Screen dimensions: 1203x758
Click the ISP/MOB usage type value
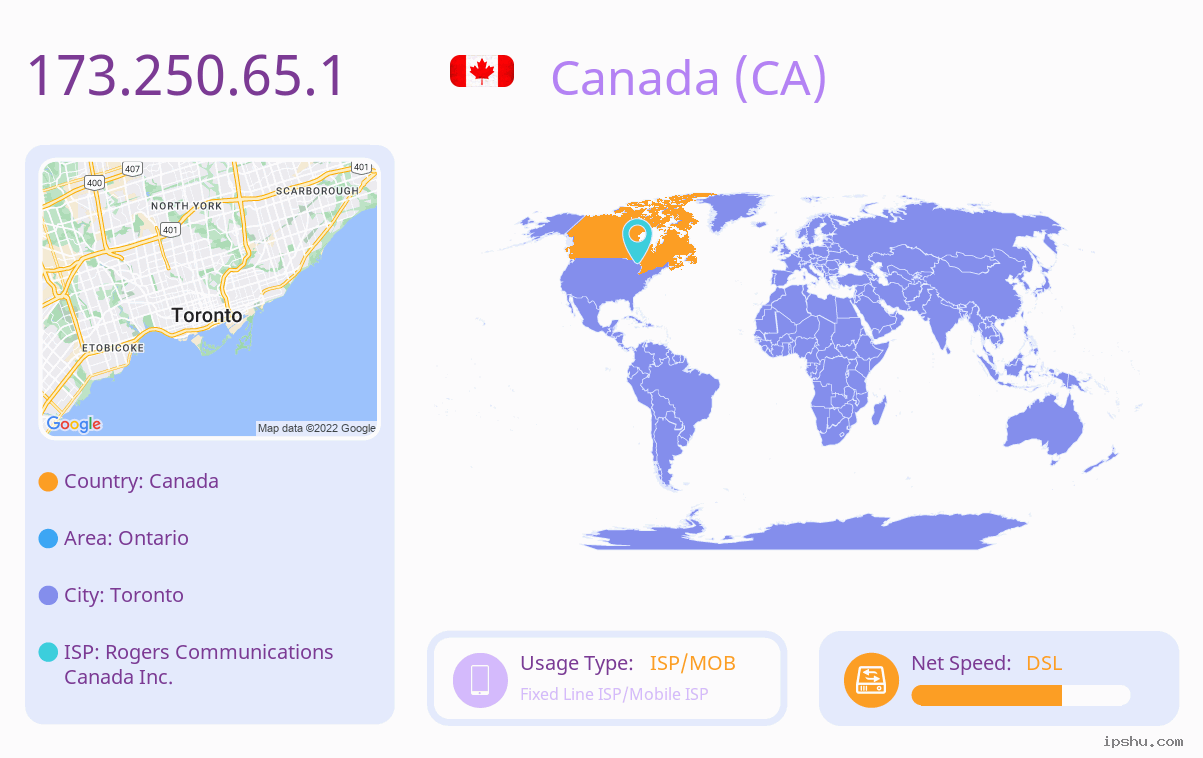click(693, 663)
